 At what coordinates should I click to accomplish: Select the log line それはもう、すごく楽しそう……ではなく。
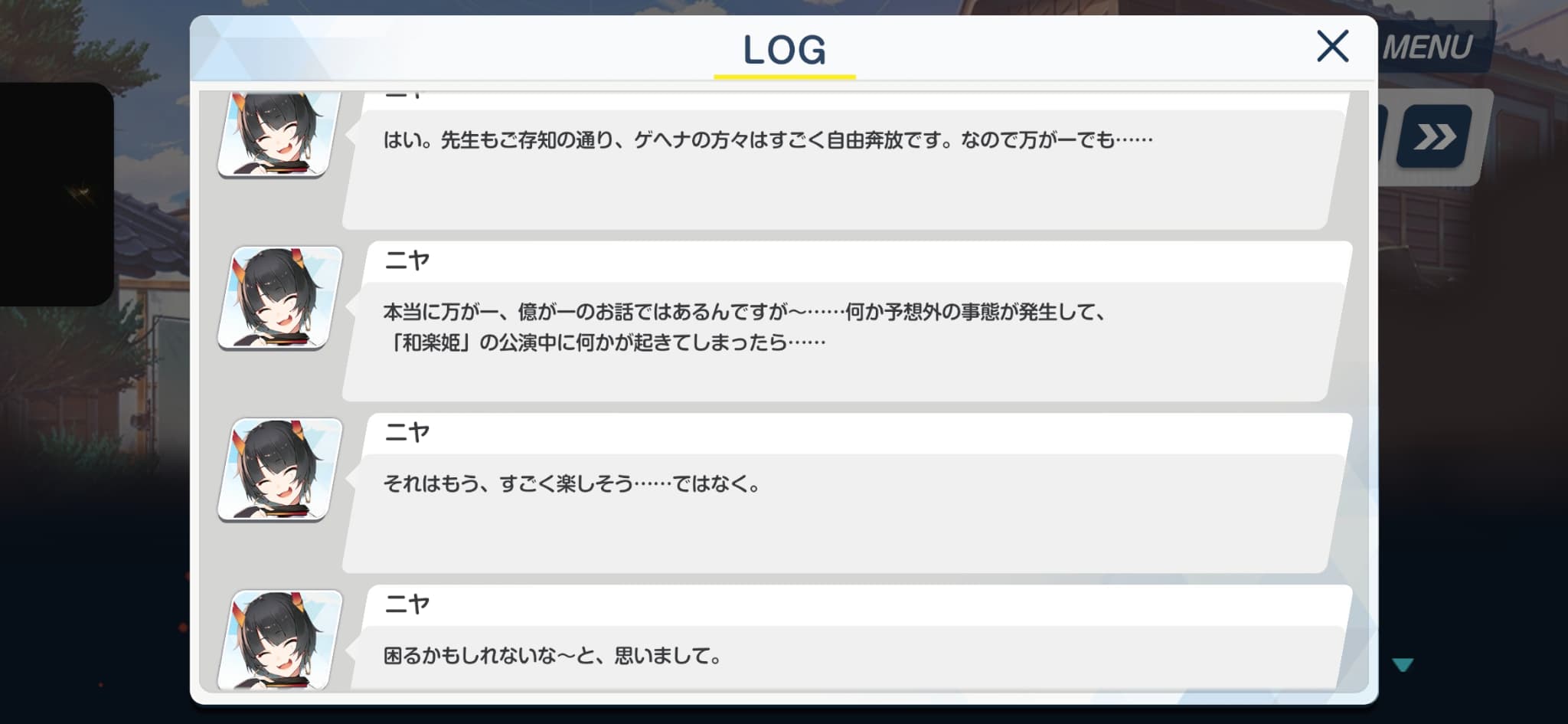571,484
